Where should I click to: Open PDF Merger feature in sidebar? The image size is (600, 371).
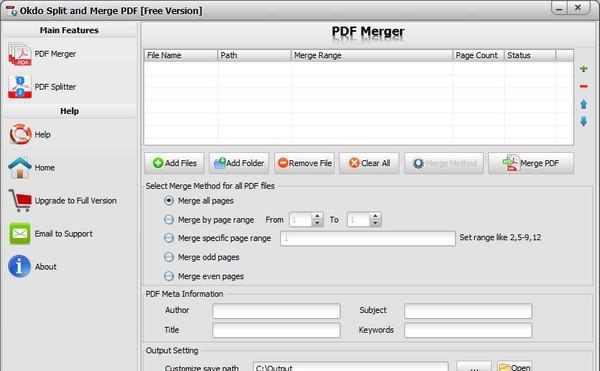click(42, 54)
